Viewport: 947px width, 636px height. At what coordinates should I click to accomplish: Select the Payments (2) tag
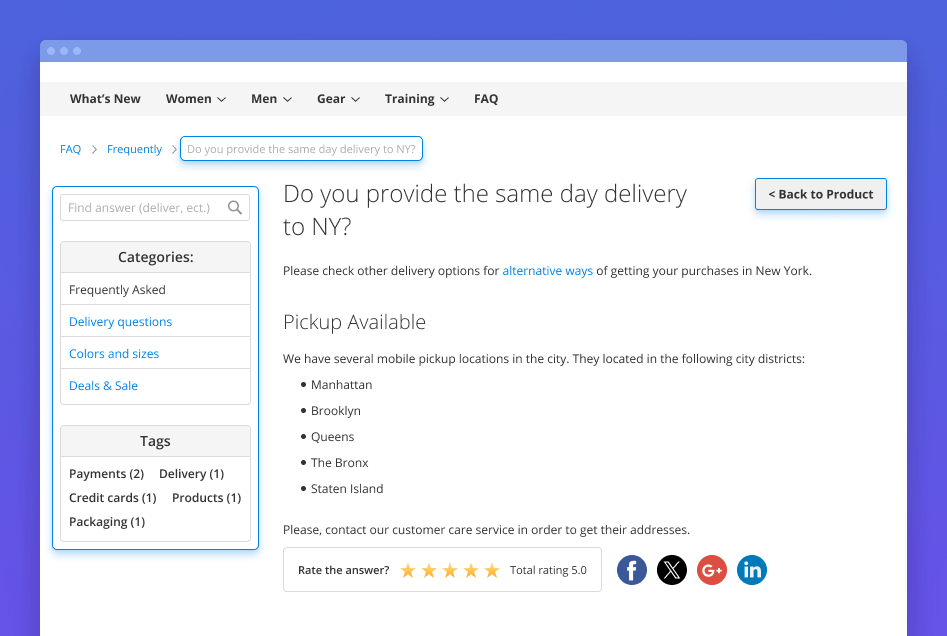[106, 474]
